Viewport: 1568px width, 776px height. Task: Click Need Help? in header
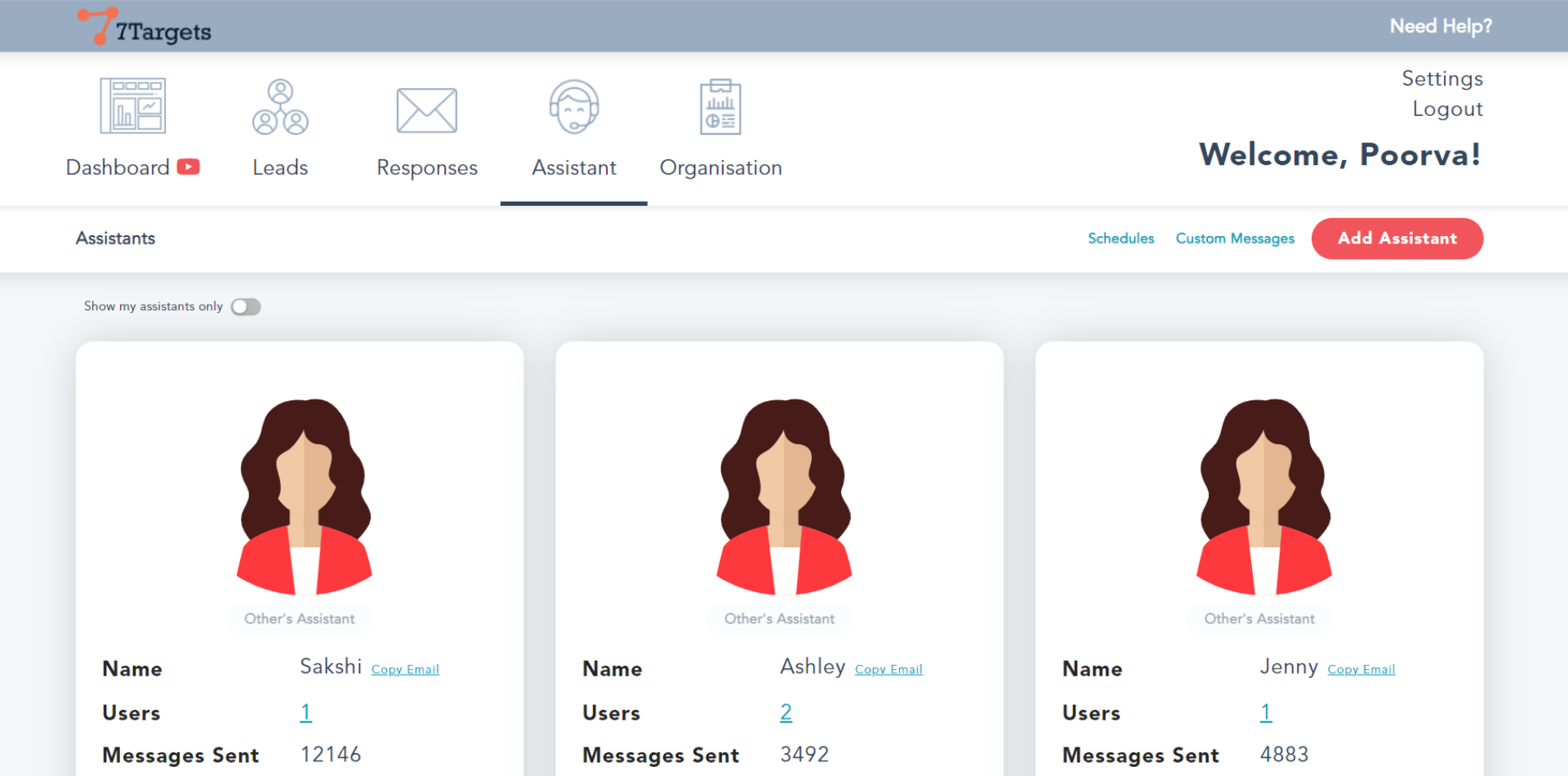pos(1441,26)
